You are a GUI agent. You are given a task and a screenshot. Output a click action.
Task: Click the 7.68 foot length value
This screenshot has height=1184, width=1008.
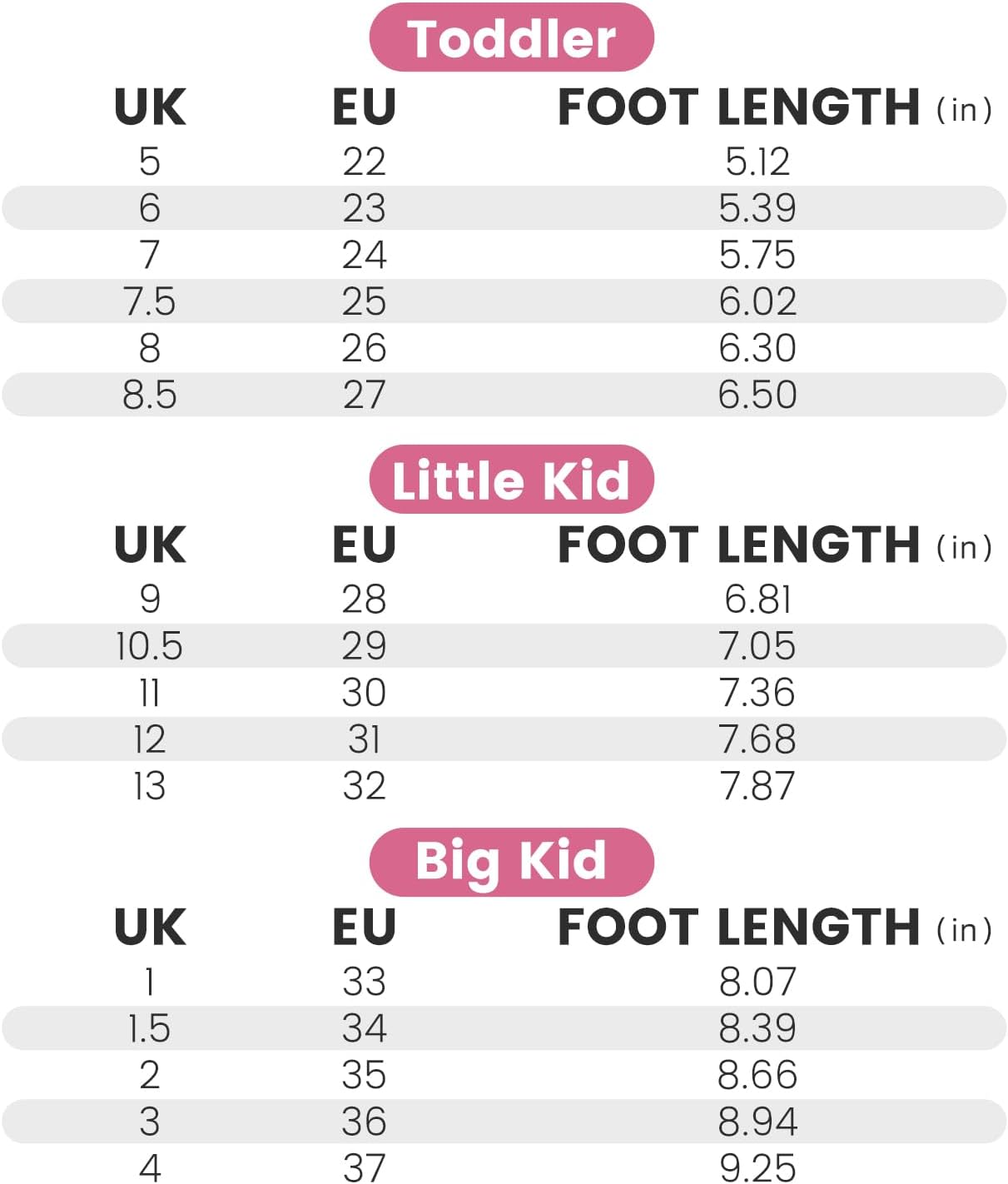point(757,739)
